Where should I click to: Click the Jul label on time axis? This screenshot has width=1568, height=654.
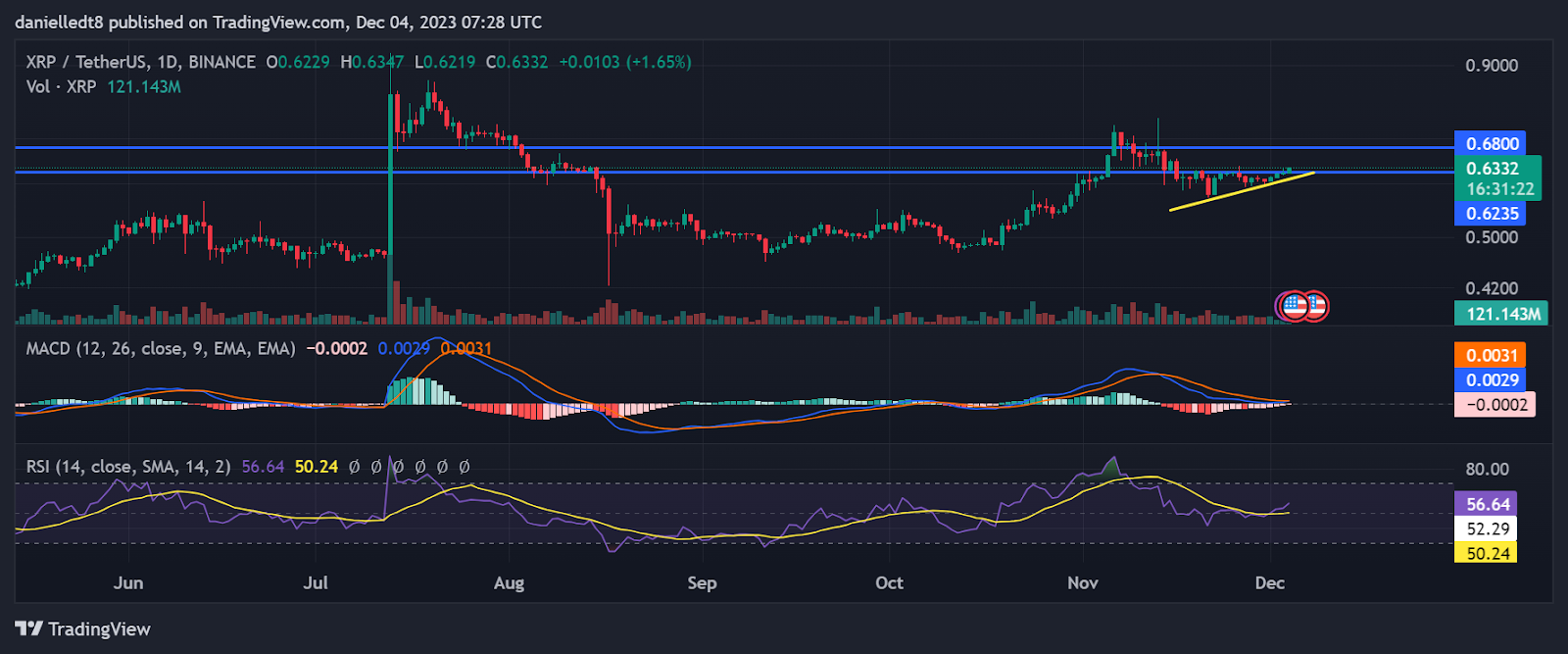coord(316,582)
